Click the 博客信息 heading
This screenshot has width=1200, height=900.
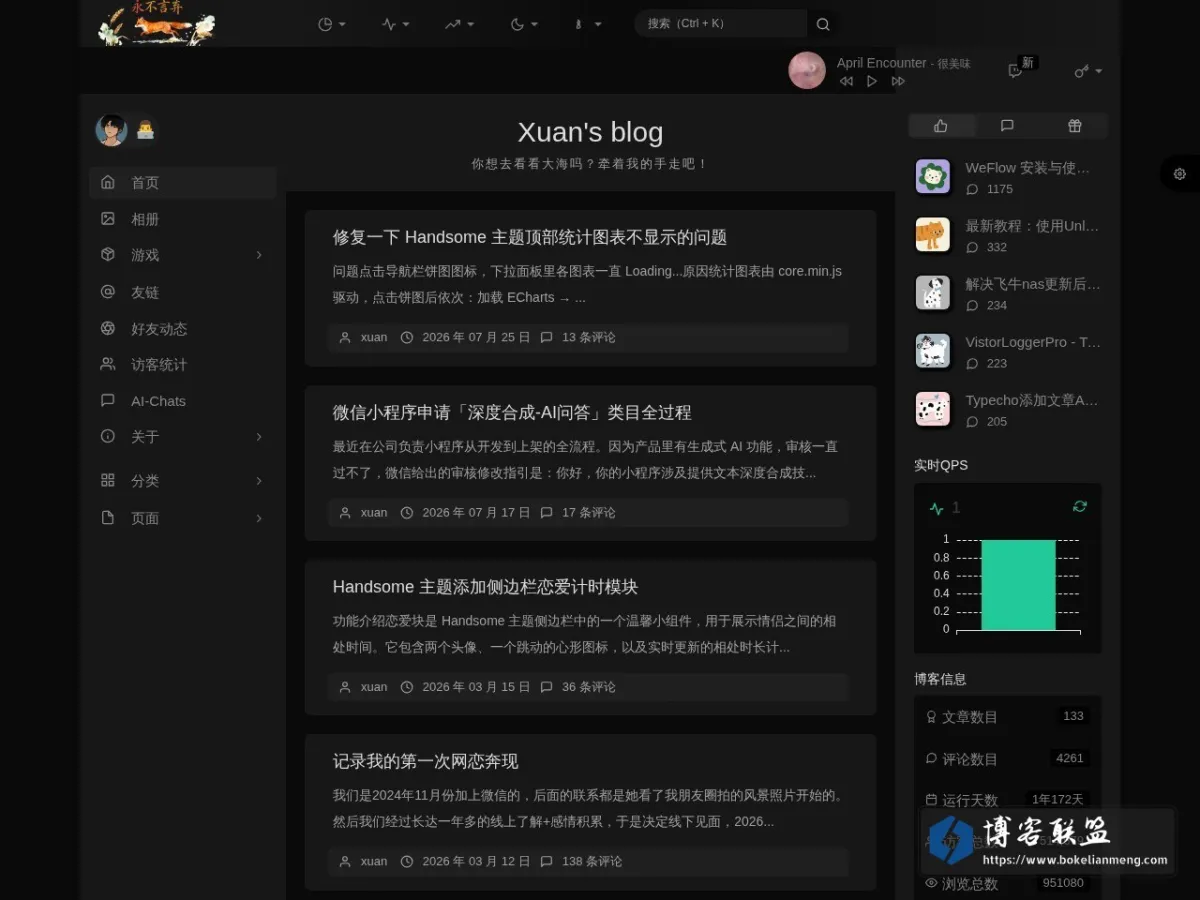click(x=940, y=679)
